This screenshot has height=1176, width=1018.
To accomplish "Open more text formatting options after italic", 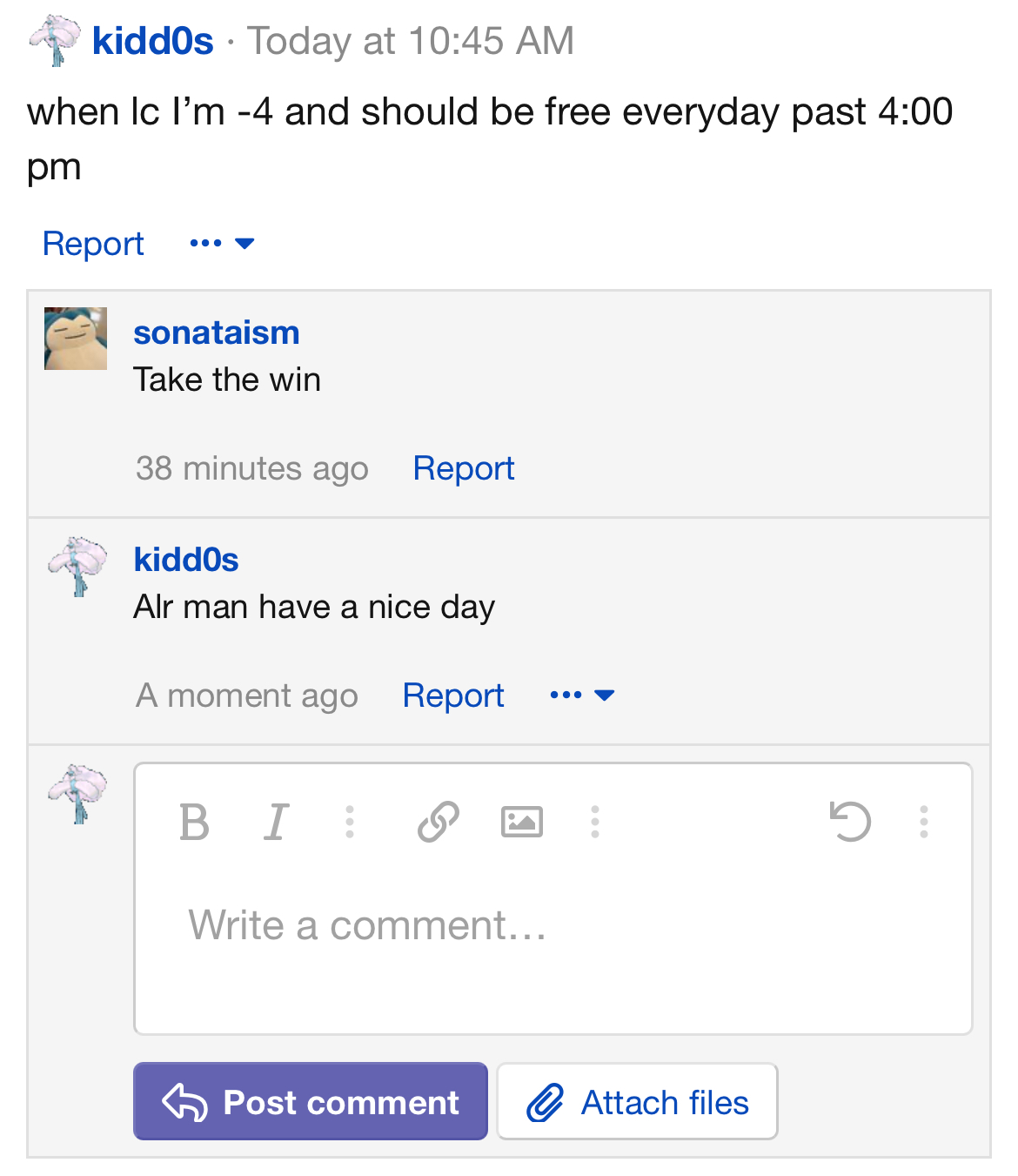I will click(350, 822).
